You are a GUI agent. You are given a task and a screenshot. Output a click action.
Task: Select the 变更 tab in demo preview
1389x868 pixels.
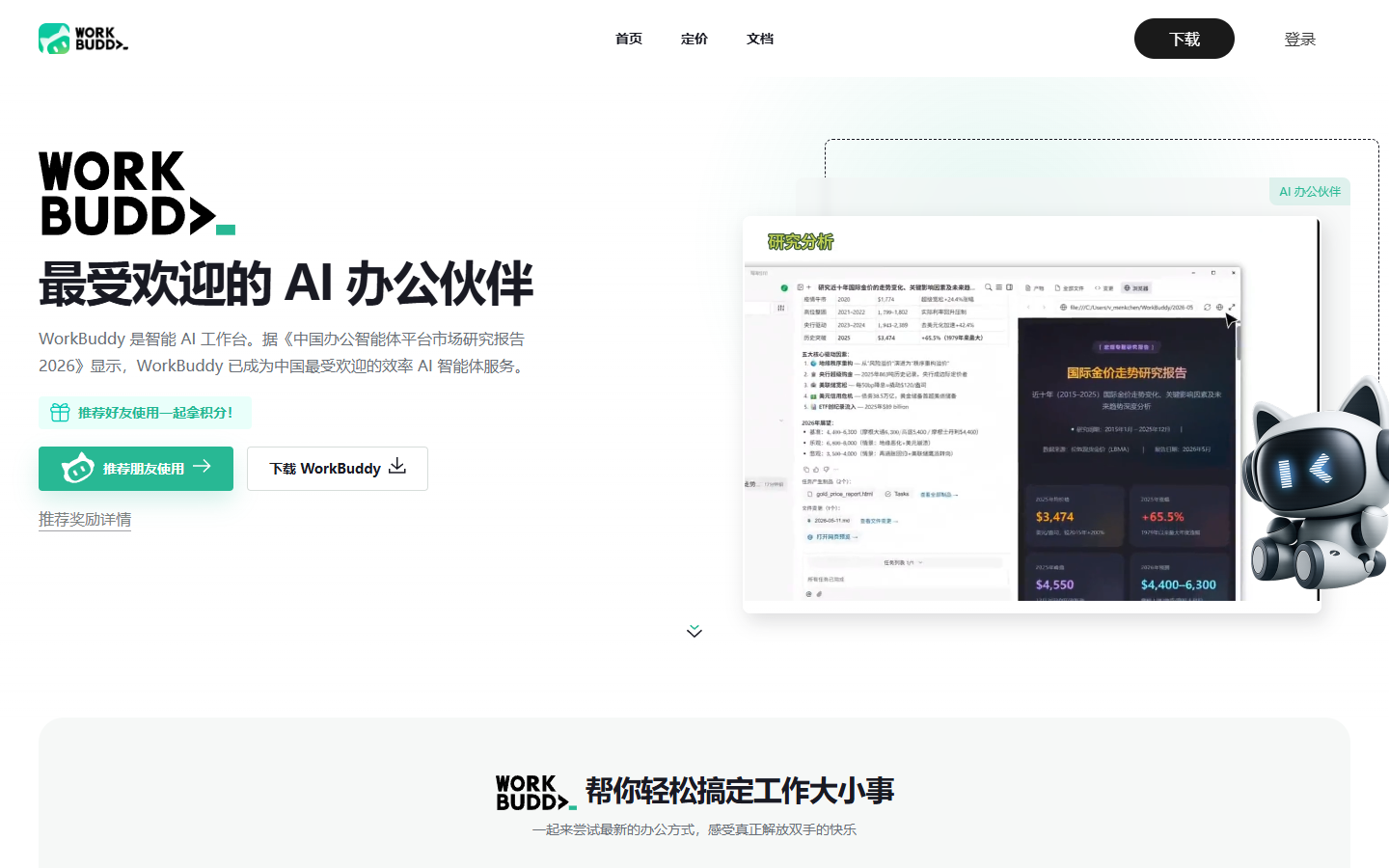pyautogui.click(x=1104, y=288)
